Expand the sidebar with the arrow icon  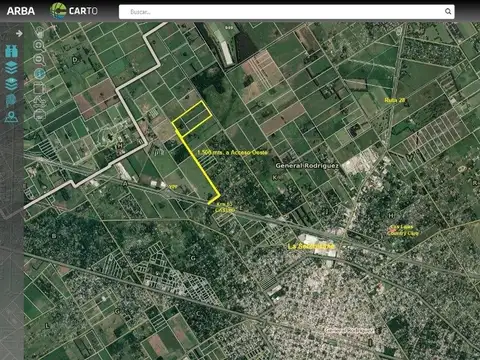coord(19,33)
